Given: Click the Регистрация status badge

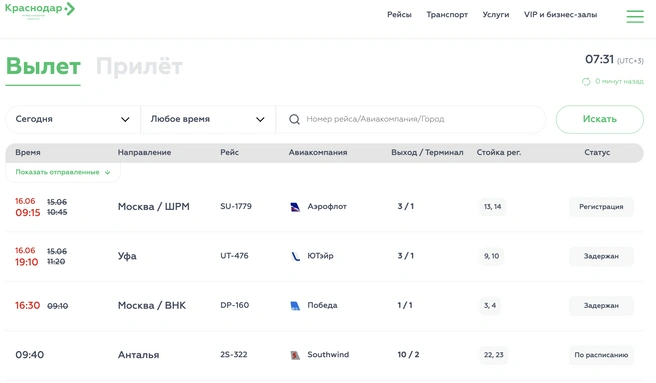Looking at the screenshot, I should coord(601,207).
